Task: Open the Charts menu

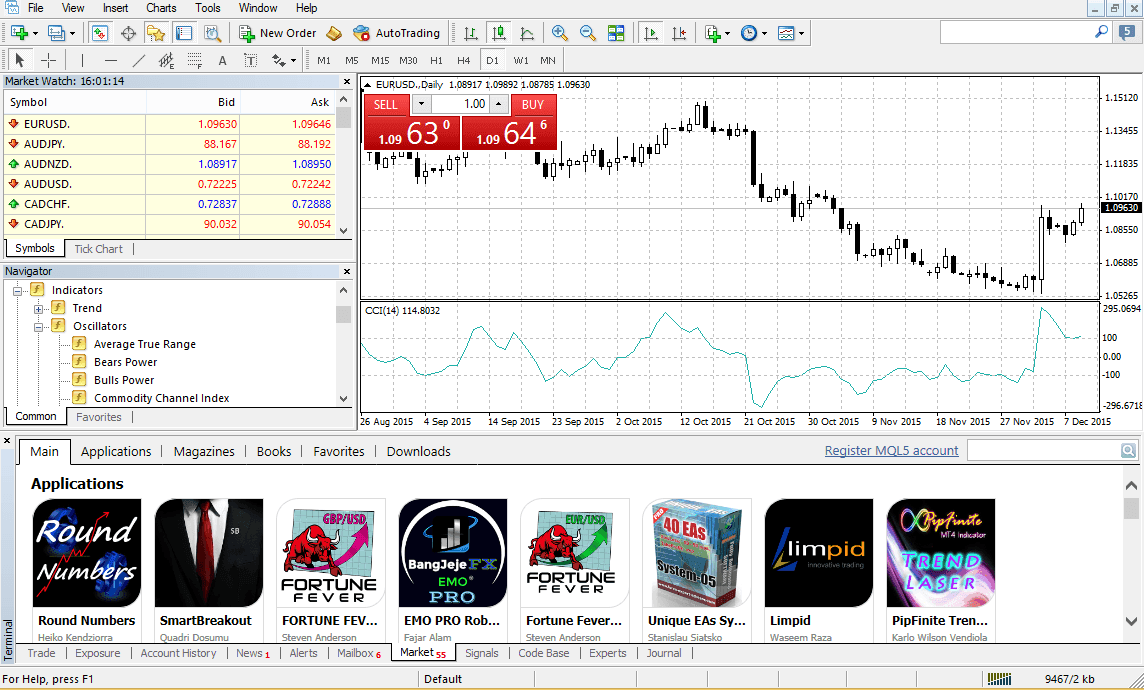Action: (x=161, y=8)
